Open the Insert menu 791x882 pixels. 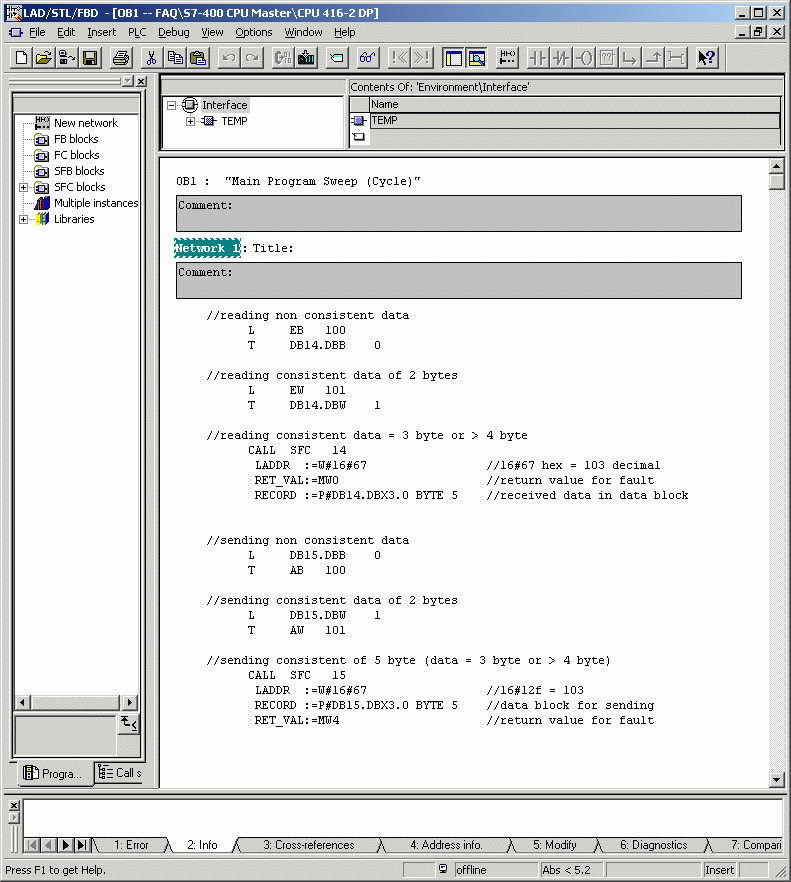[x=101, y=32]
